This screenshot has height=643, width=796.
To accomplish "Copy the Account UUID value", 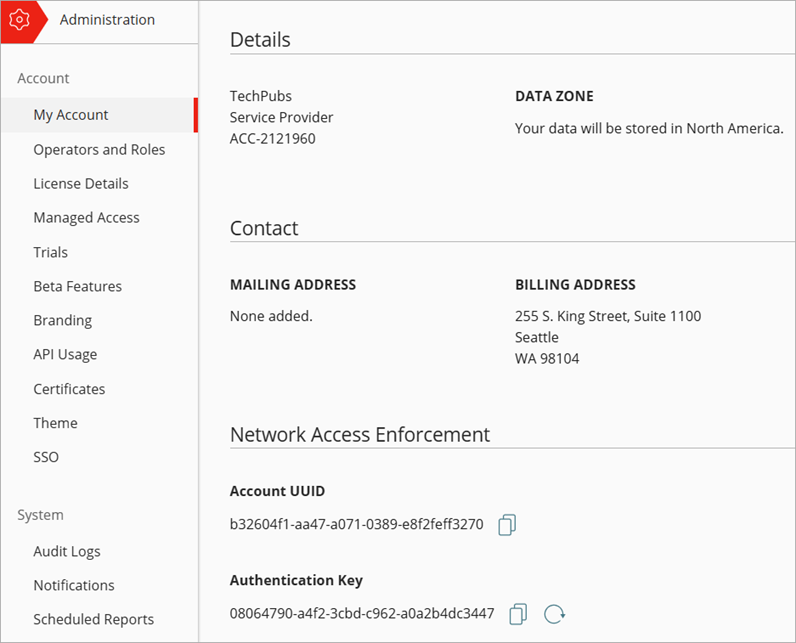I will coord(507,525).
